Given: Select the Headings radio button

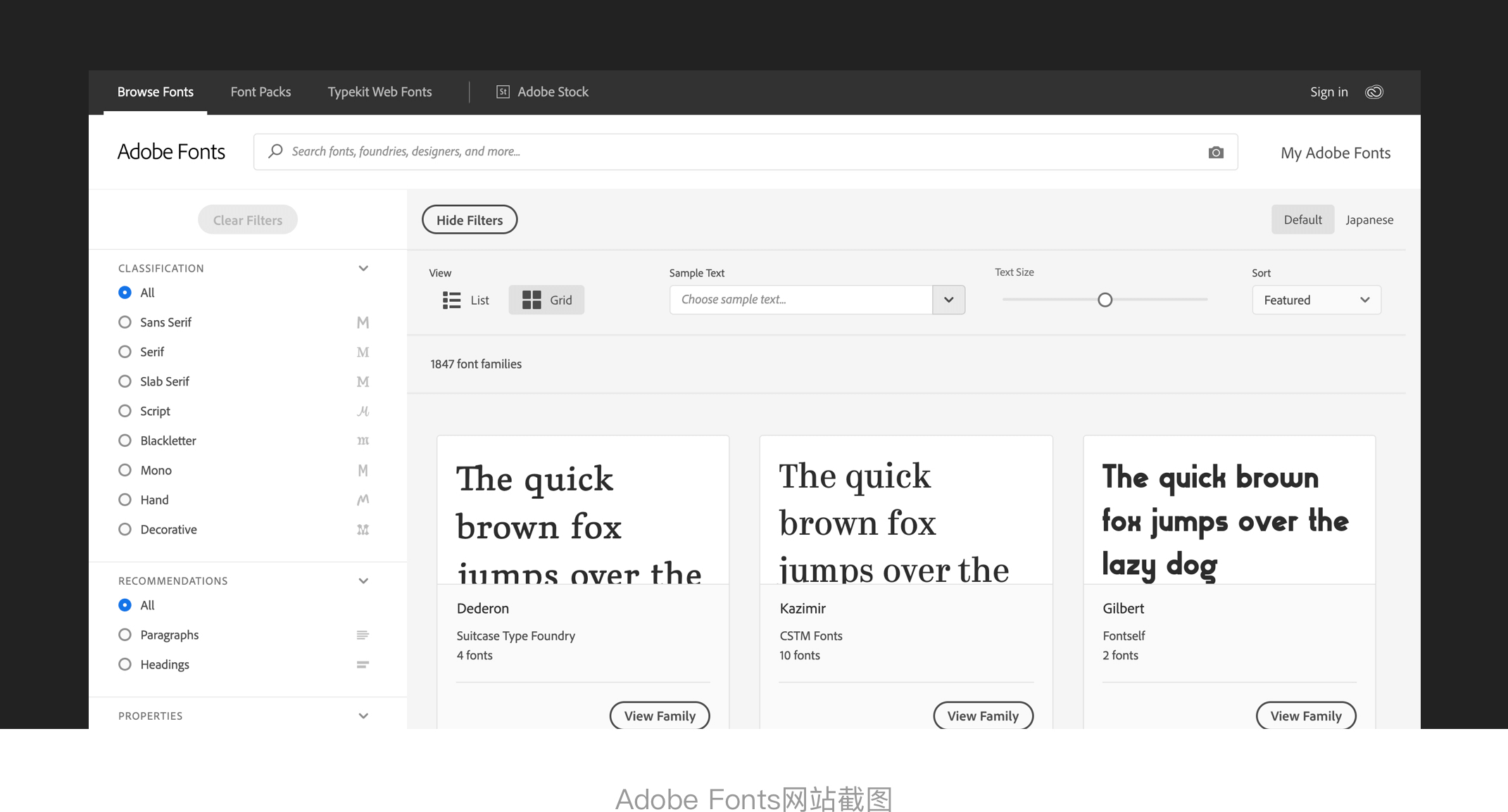Looking at the screenshot, I should [x=125, y=664].
